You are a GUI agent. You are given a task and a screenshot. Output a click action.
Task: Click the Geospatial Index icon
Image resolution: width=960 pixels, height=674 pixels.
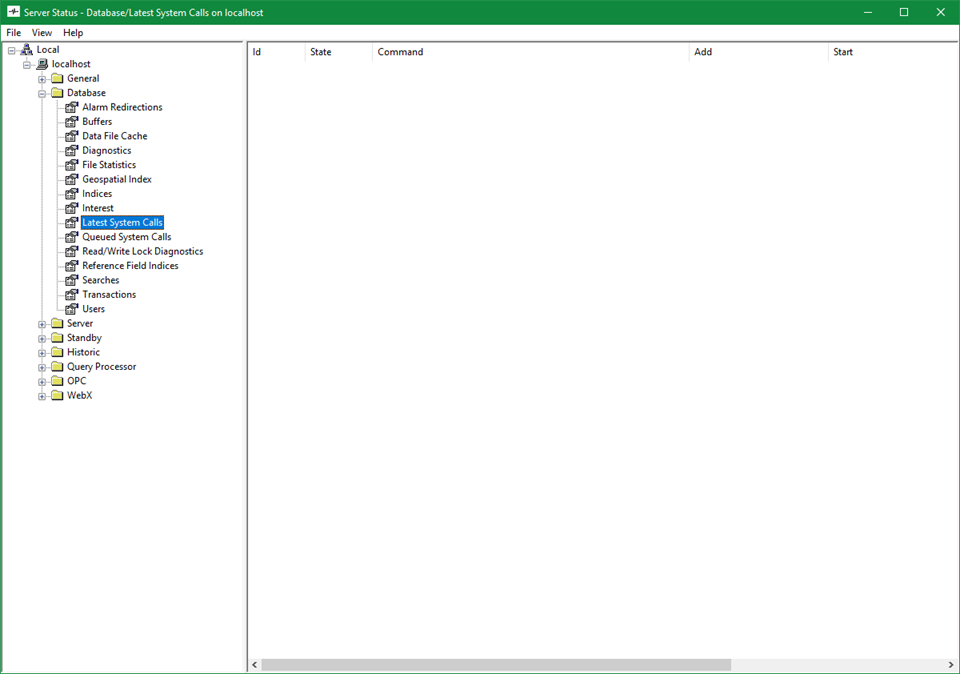click(72, 180)
